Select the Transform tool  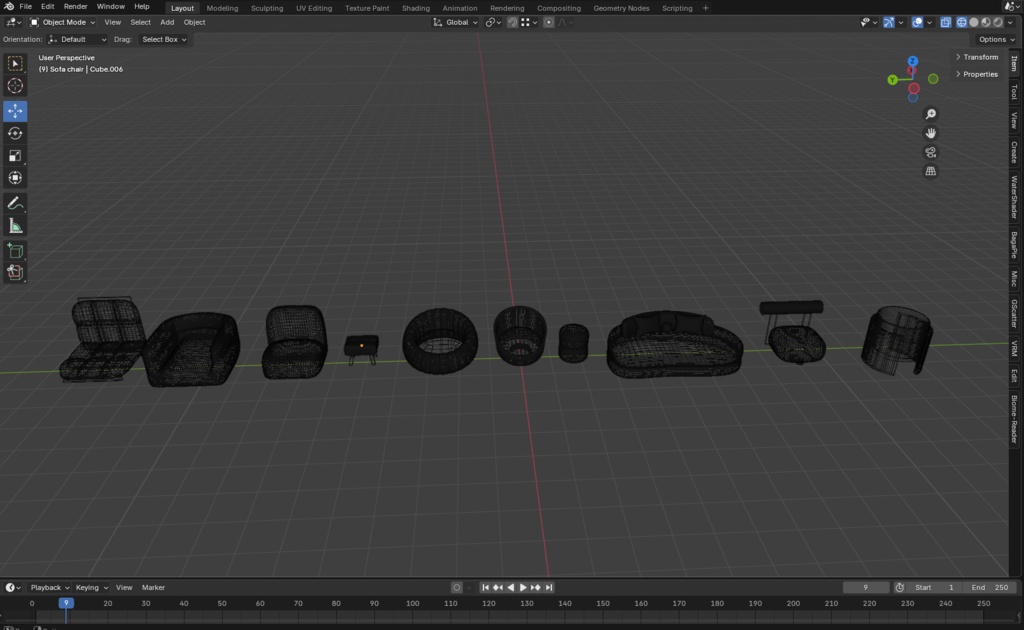click(x=15, y=178)
